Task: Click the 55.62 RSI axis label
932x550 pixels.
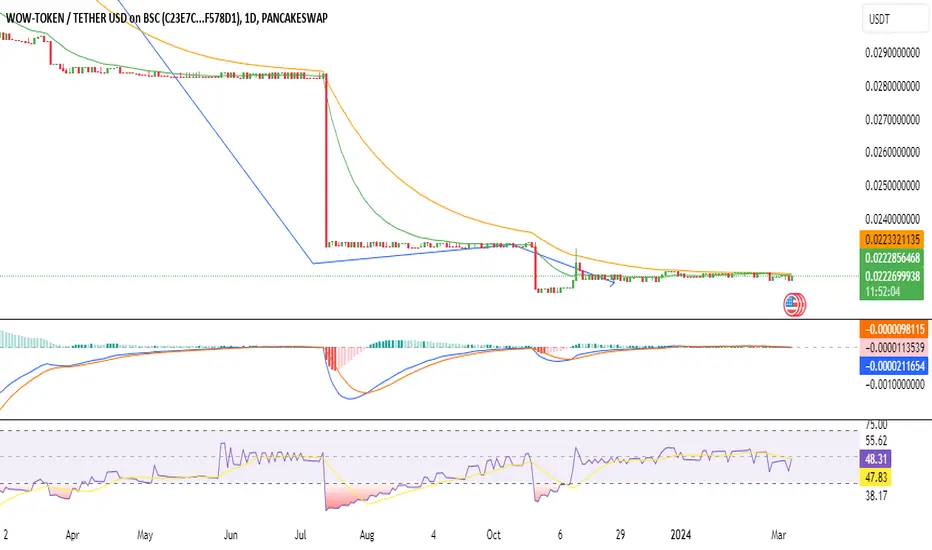Action: (x=876, y=441)
